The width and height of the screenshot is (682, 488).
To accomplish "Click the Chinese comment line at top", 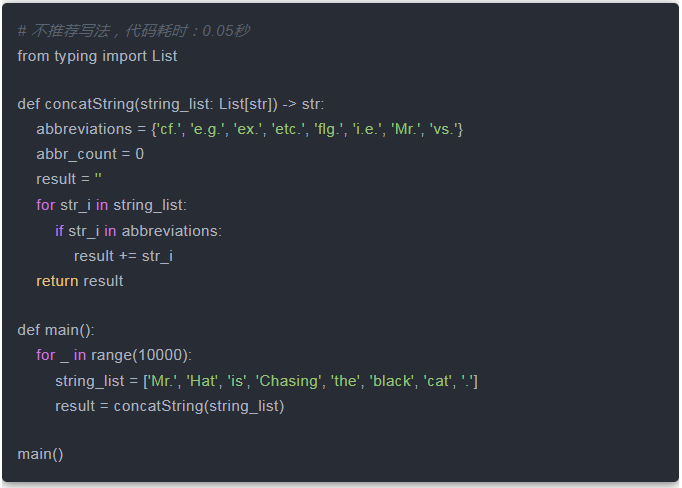I will point(133,31).
